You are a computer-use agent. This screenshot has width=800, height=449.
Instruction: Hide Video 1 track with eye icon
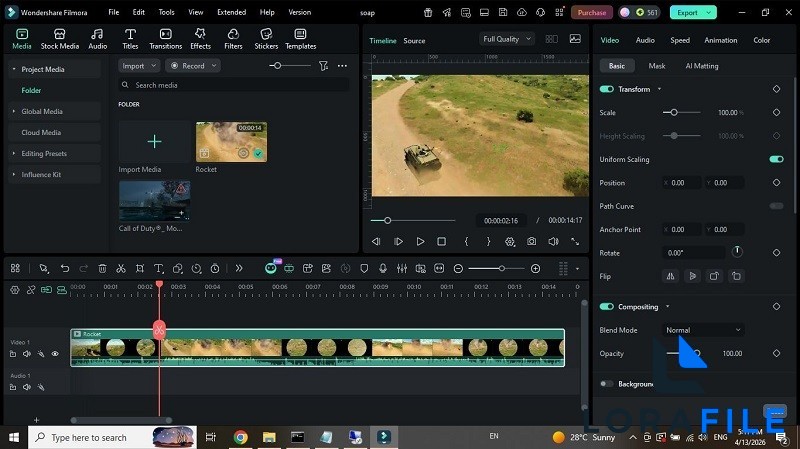(55, 354)
